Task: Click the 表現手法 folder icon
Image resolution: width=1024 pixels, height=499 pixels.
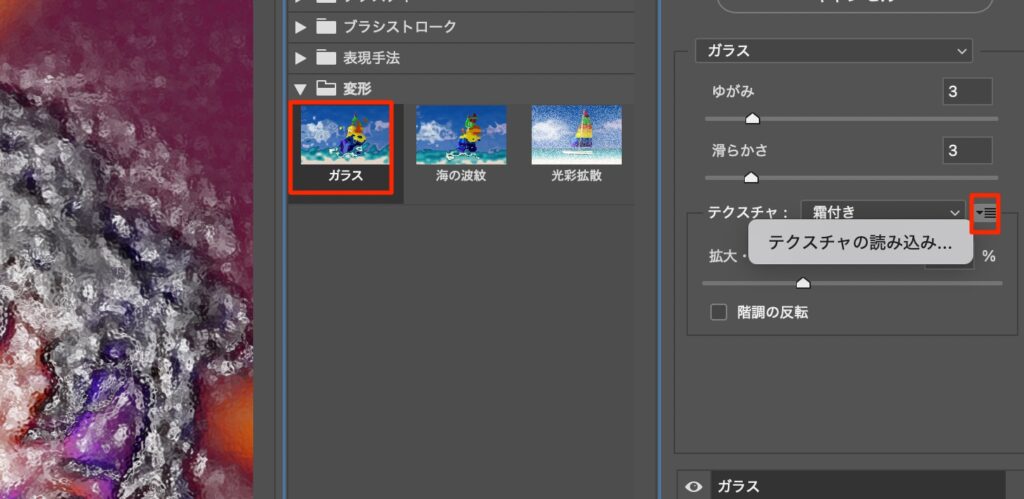Action: click(x=326, y=58)
